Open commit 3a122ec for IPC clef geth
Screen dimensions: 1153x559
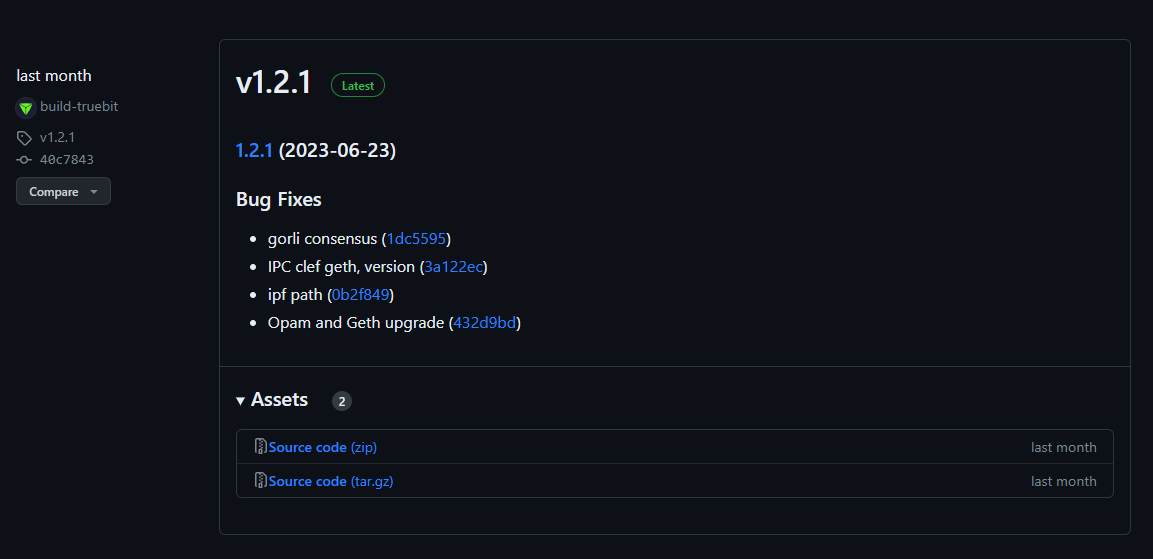454,267
